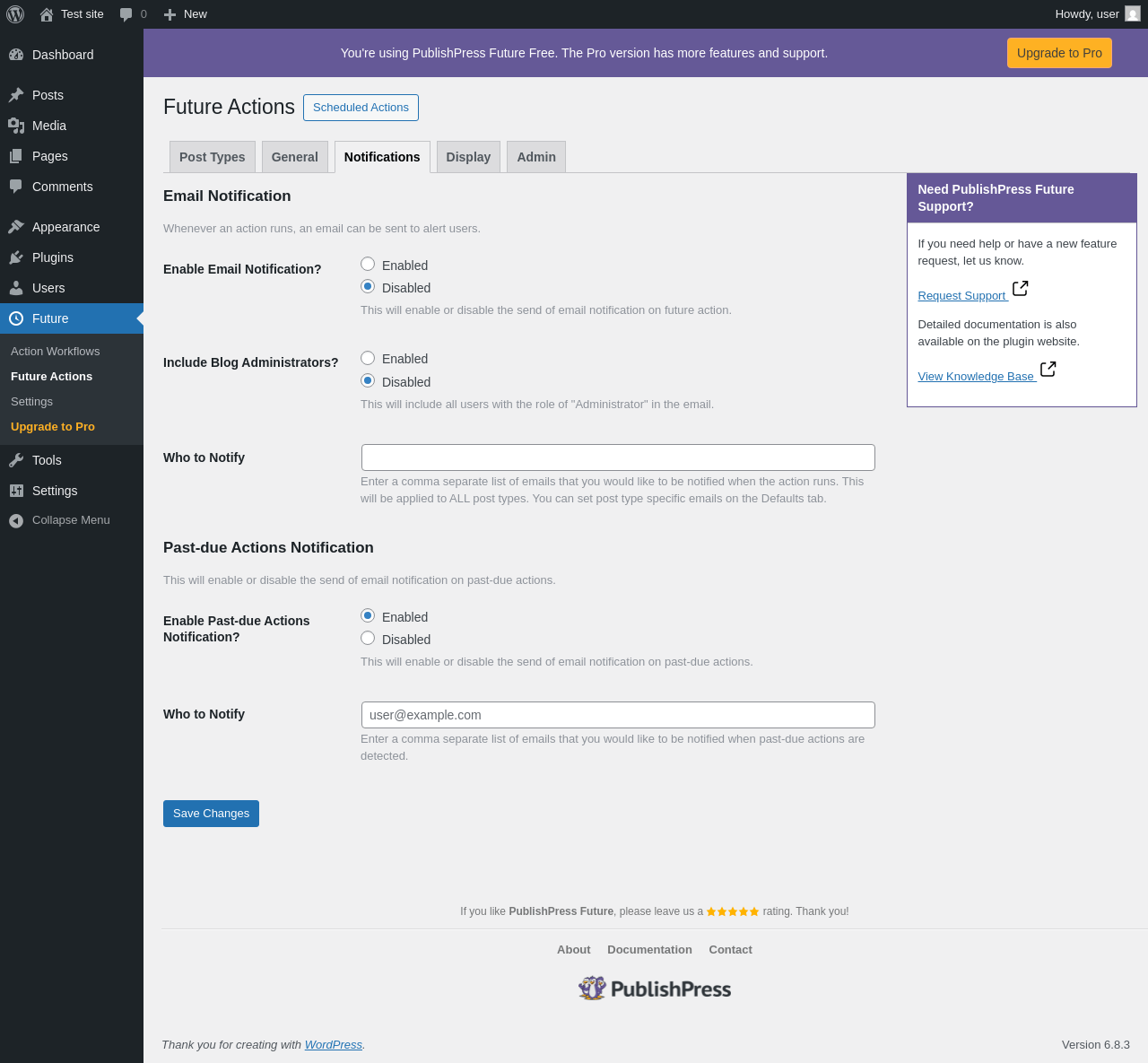1148x1063 pixels.
Task: Click the Dashboard gauge icon in sidebar
Action: tap(16, 55)
